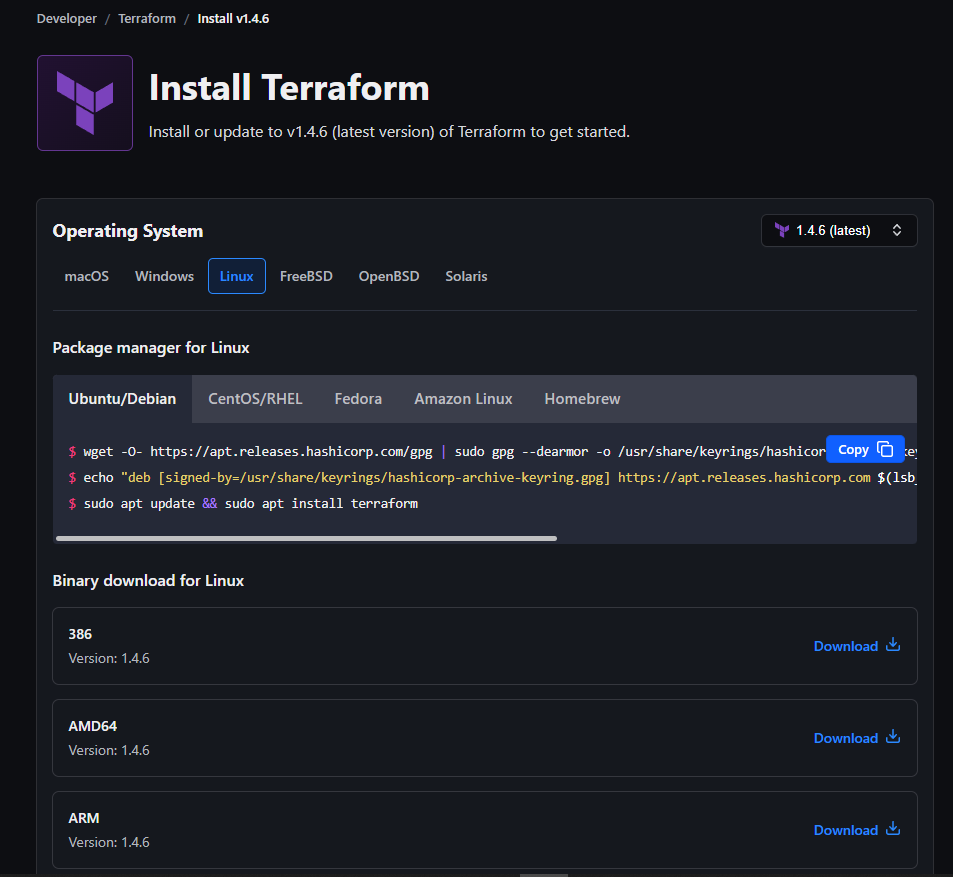Screen dimensions: 953x877
Task: Click the 'sudo apt update' command line
Action: 243,504
